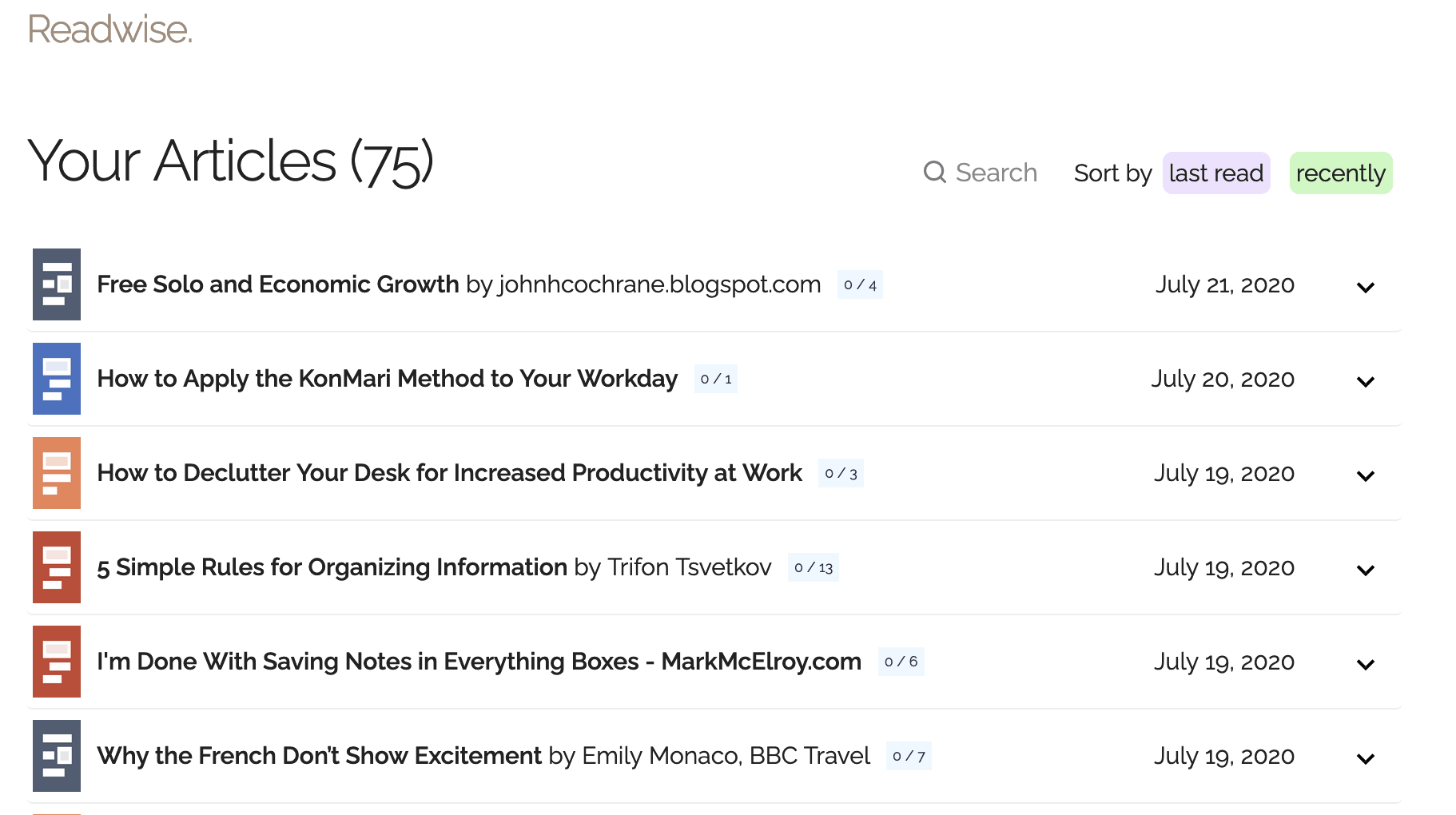The image size is (1456, 815).
Task: Click the blue KonMari article cover icon
Action: click(56, 379)
